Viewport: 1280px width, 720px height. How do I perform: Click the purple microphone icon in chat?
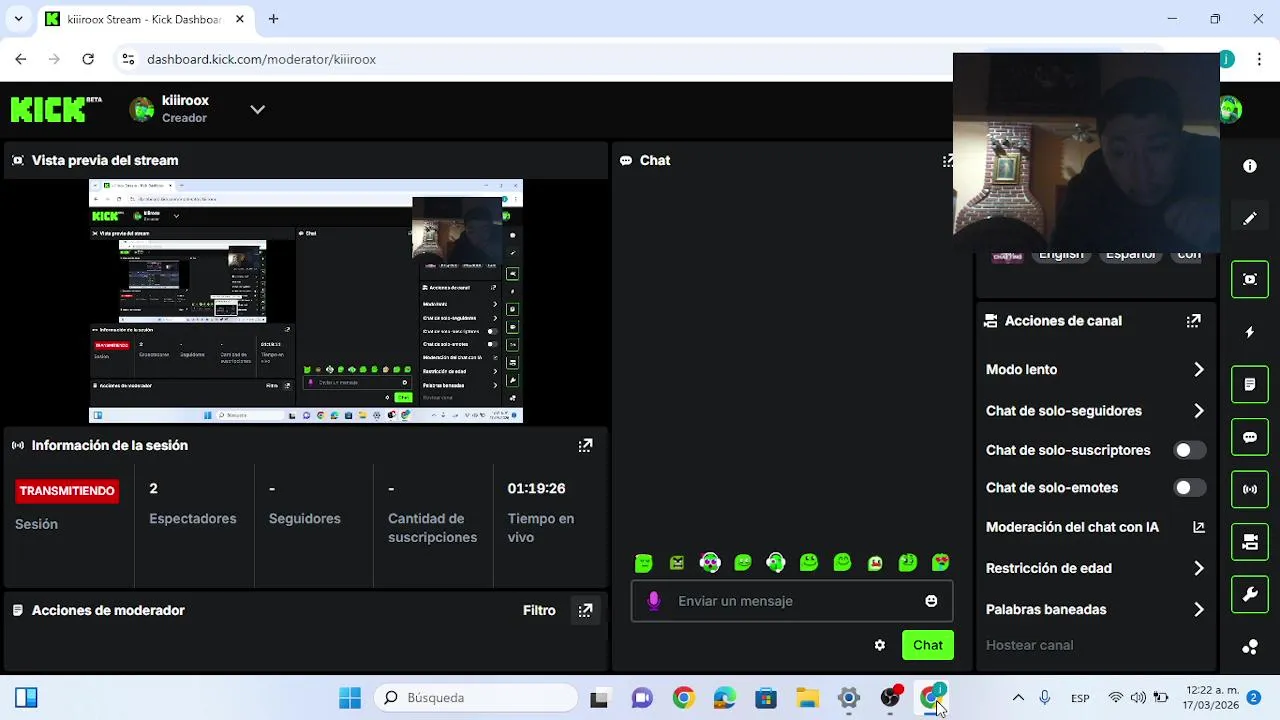(x=654, y=601)
